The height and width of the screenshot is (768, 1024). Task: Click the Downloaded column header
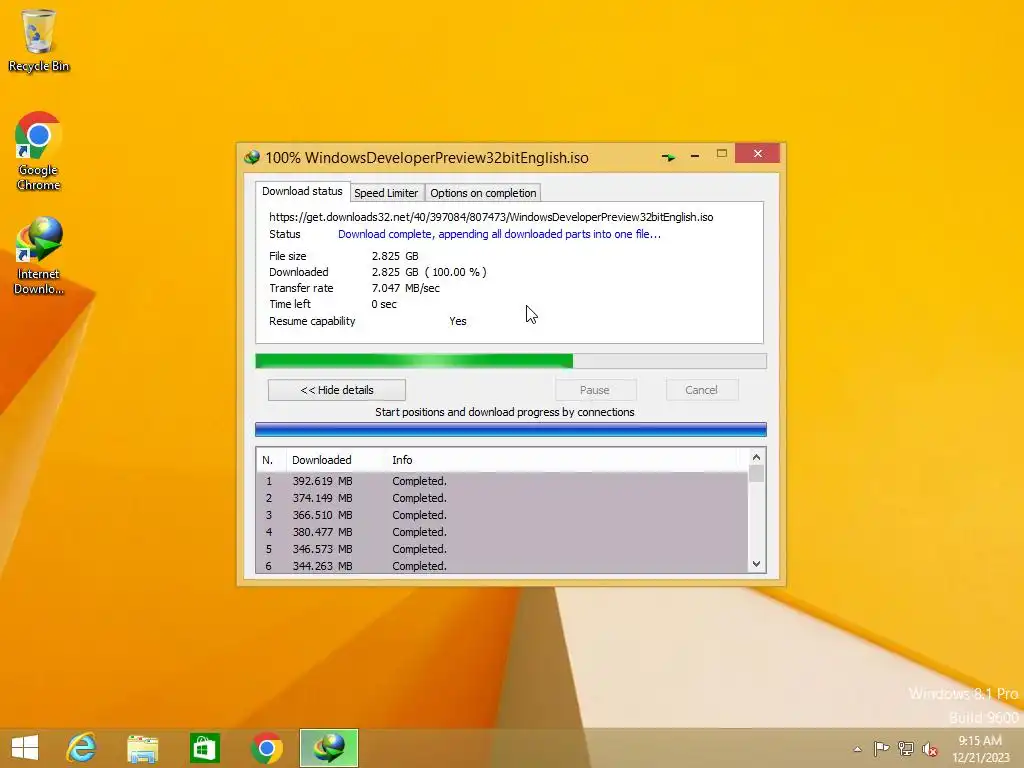336,460
